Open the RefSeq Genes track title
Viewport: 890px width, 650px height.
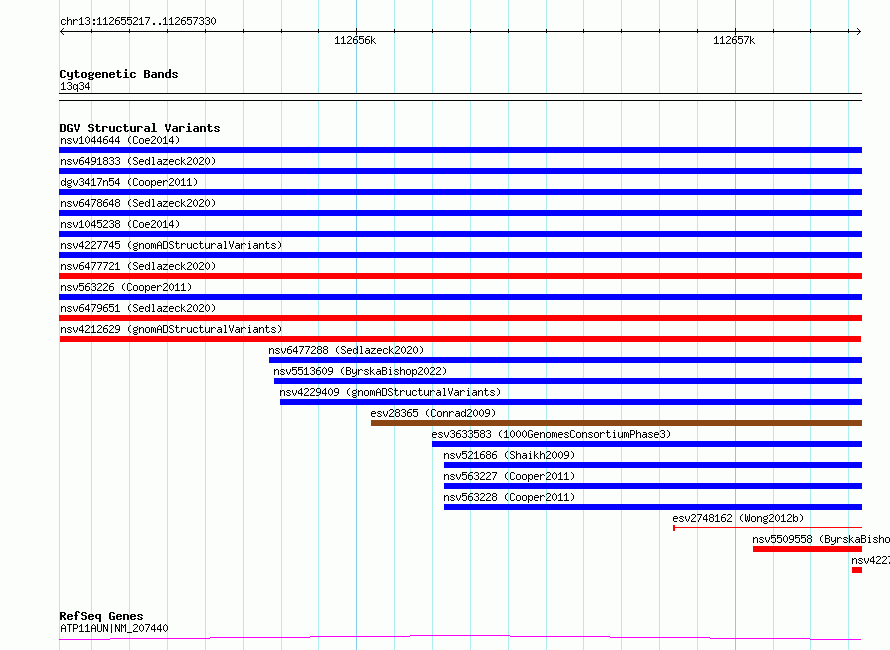tap(101, 617)
